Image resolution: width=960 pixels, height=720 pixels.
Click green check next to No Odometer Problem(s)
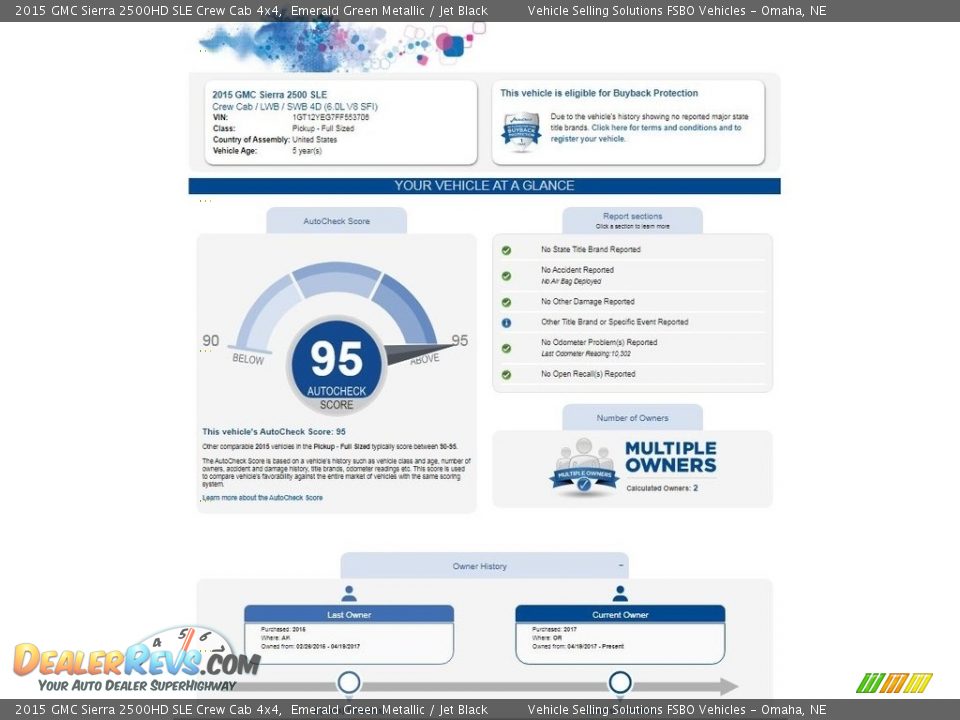(x=506, y=348)
